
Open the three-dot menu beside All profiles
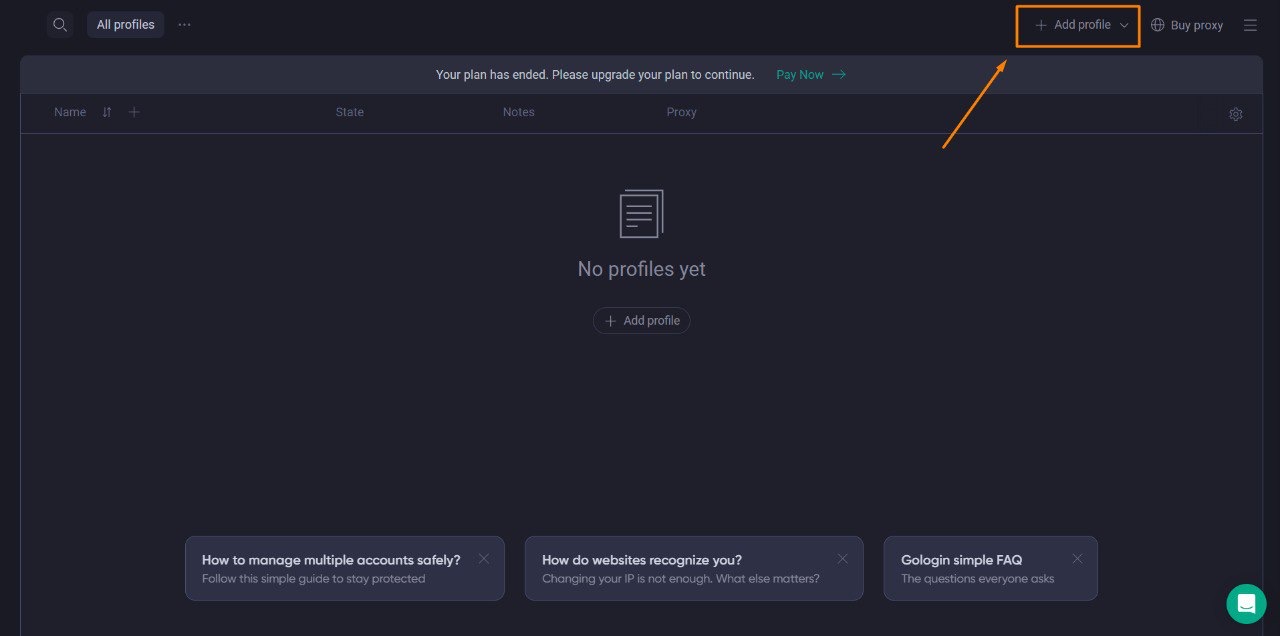point(184,24)
